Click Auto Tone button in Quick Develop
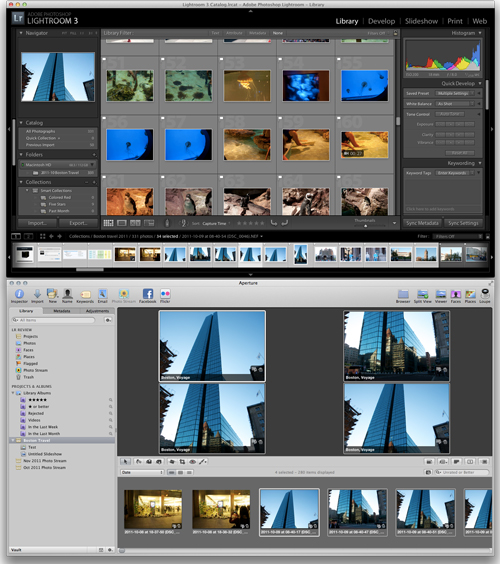Screen dimensions: 500x564 coord(450,114)
